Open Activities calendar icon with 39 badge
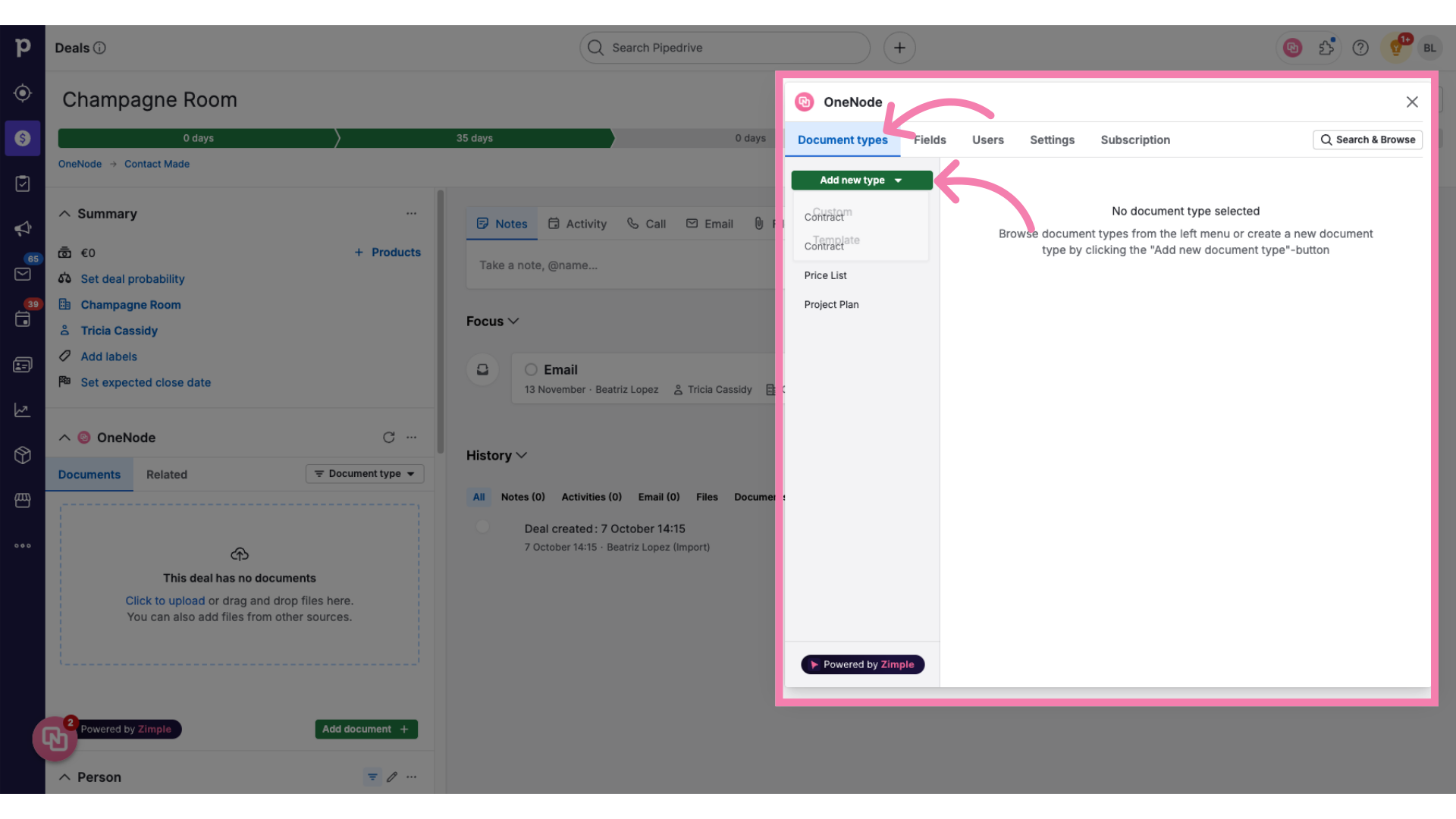1456x819 pixels. (23, 319)
